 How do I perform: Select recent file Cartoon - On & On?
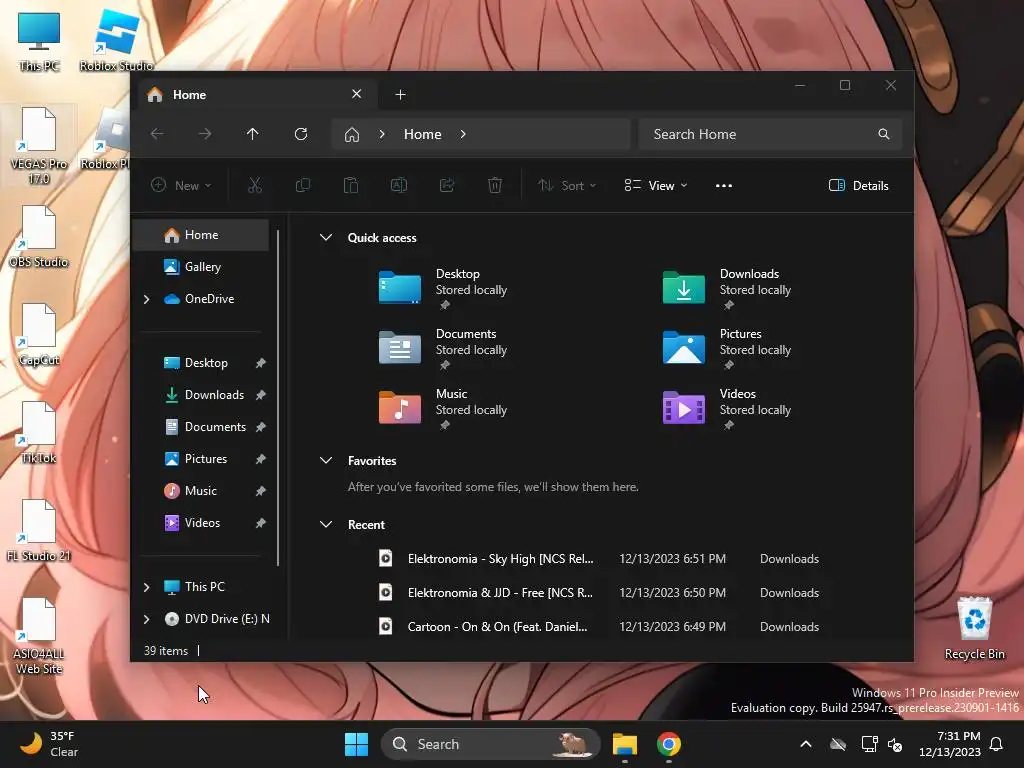pyautogui.click(x=598, y=627)
